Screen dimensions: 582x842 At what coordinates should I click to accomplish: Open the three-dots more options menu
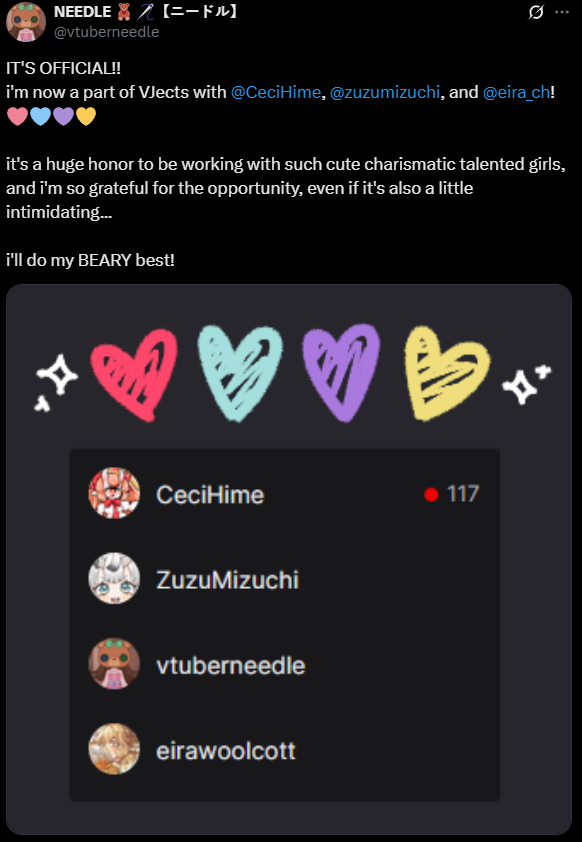562,12
